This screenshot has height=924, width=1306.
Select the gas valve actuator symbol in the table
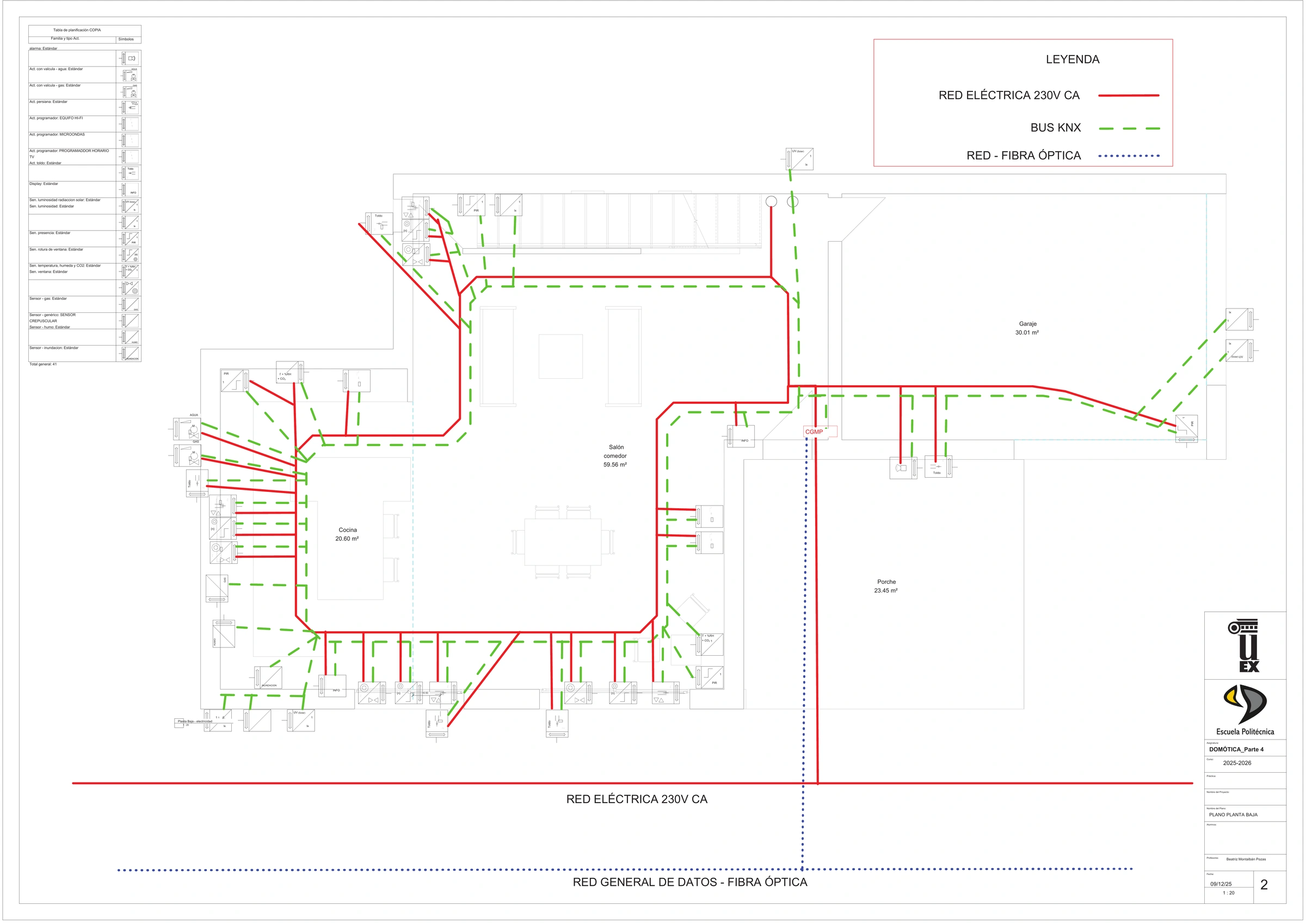pyautogui.click(x=130, y=91)
